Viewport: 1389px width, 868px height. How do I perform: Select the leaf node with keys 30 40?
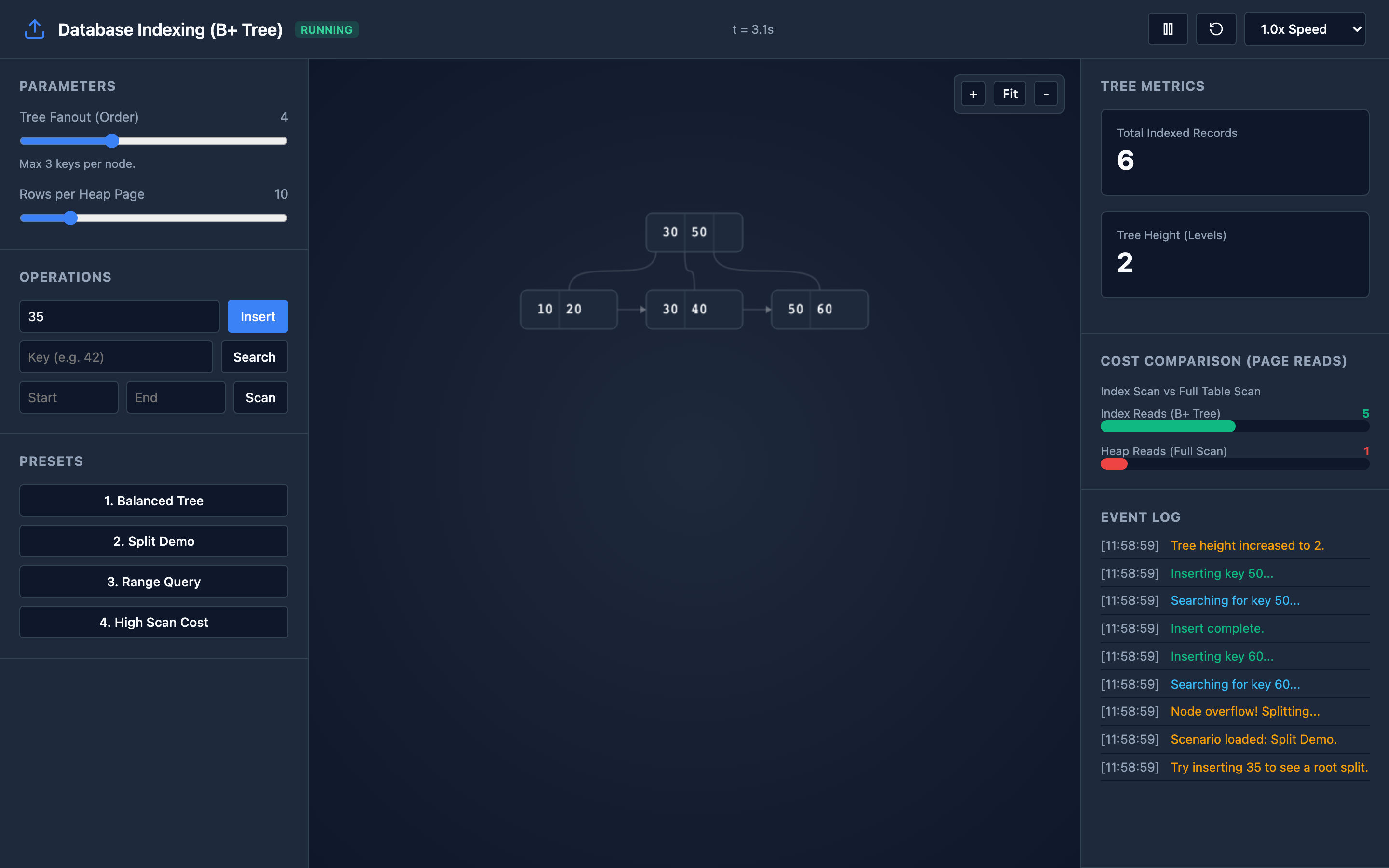click(694, 310)
